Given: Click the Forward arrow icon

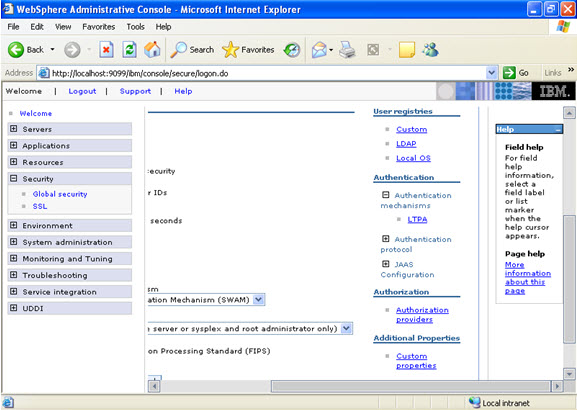Looking at the screenshot, I should click(x=72, y=50).
